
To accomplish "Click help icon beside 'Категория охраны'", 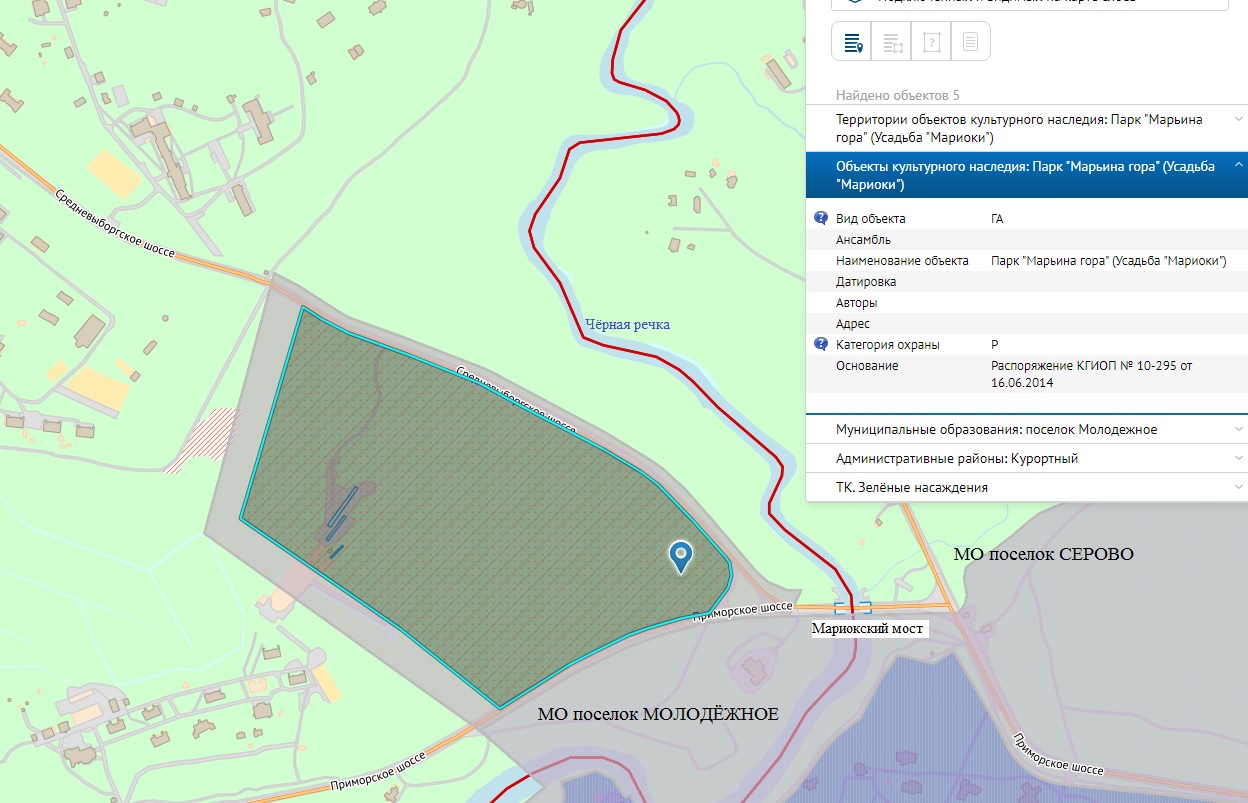I will [821, 344].
